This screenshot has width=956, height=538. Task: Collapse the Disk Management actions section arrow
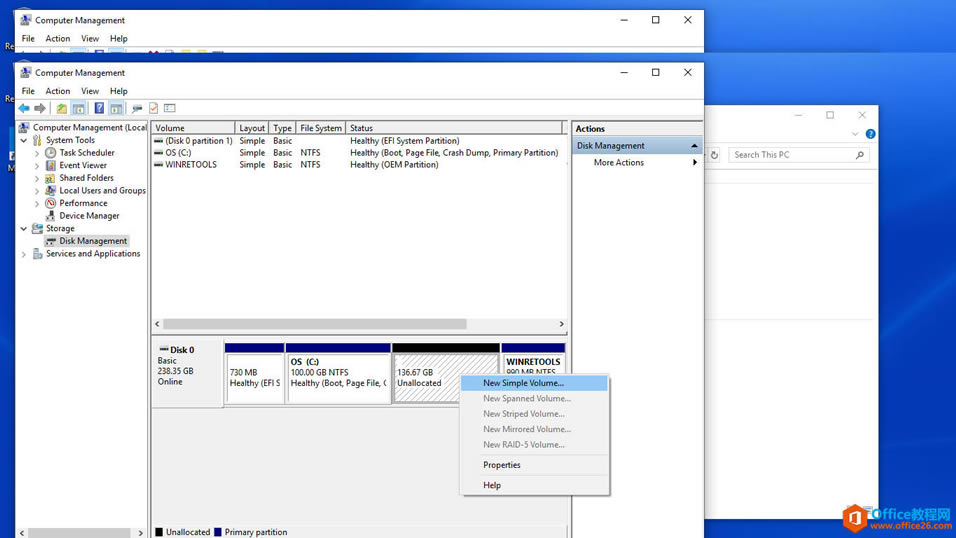click(x=694, y=146)
